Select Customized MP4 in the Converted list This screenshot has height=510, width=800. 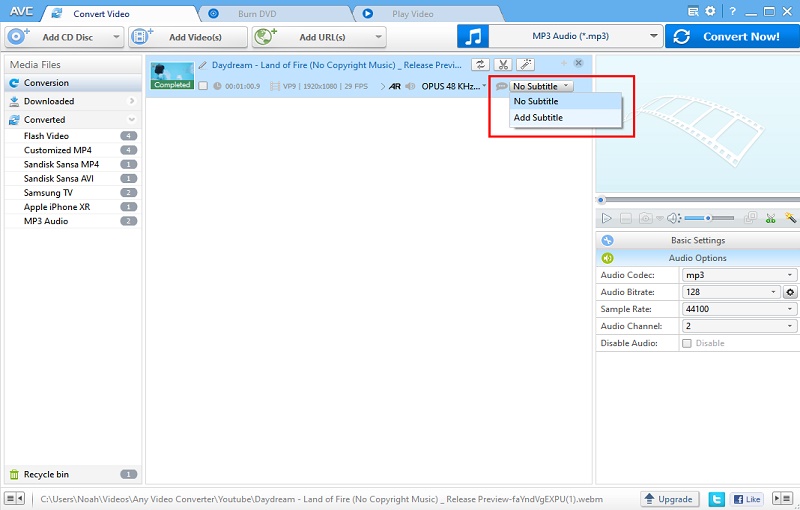click(73, 150)
